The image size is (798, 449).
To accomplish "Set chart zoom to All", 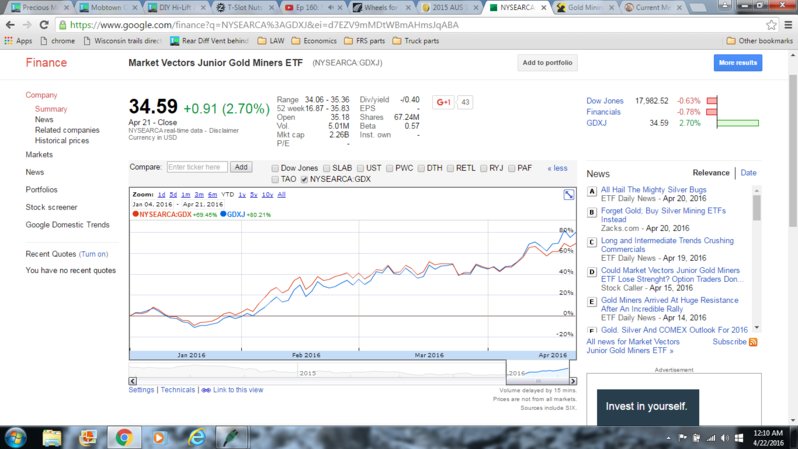I will click(281, 194).
